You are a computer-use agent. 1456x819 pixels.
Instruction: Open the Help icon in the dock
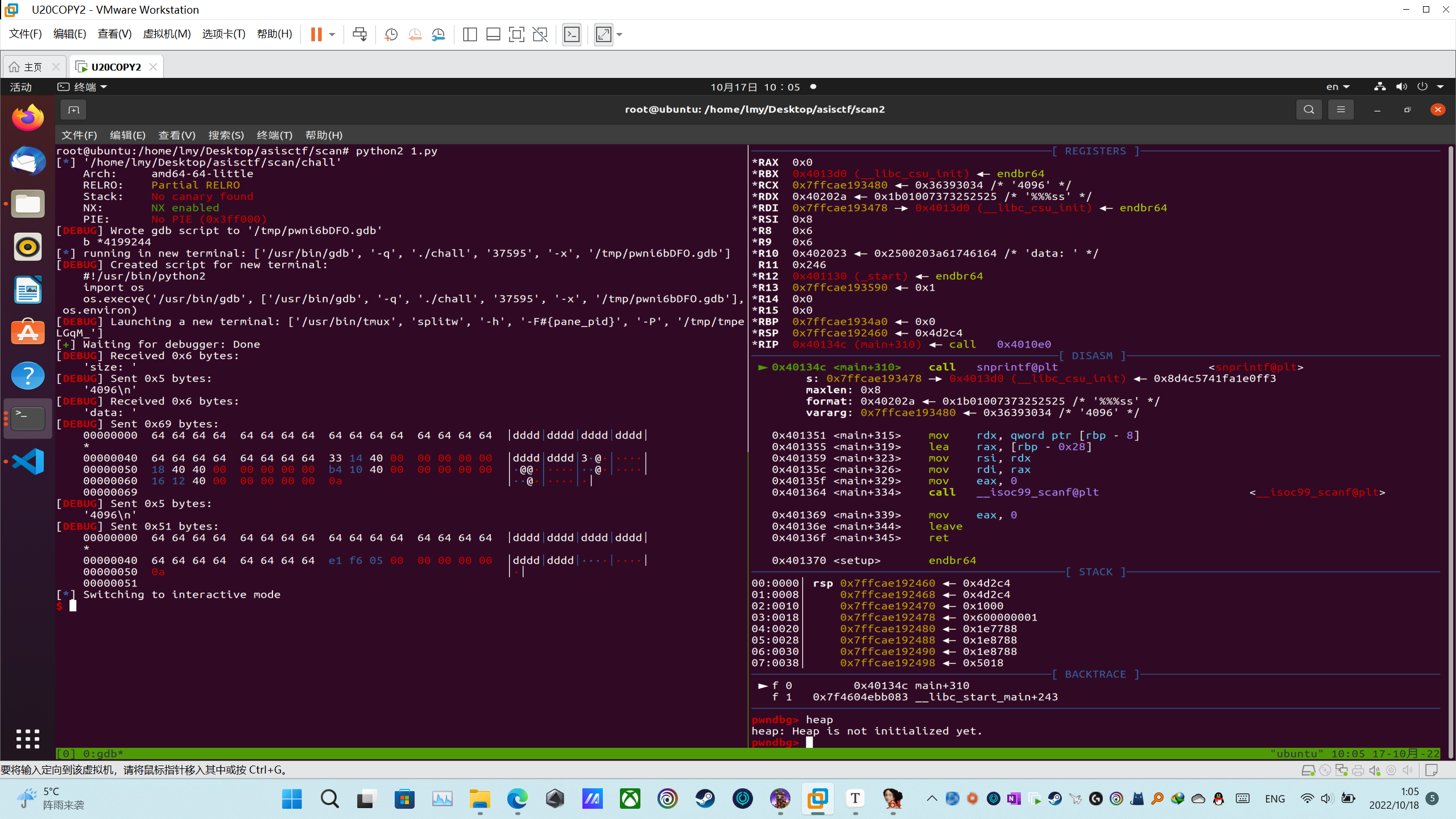[x=27, y=376]
